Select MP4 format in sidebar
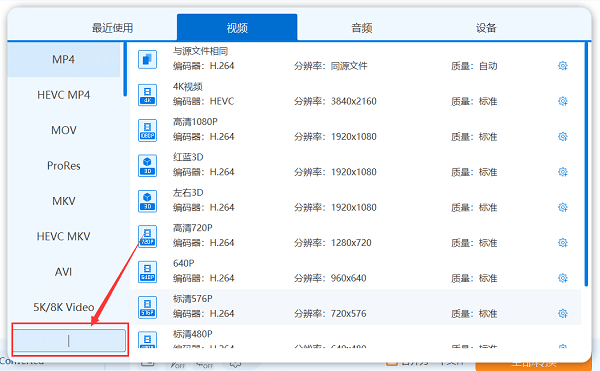The height and width of the screenshot is (371, 600). tap(64, 60)
